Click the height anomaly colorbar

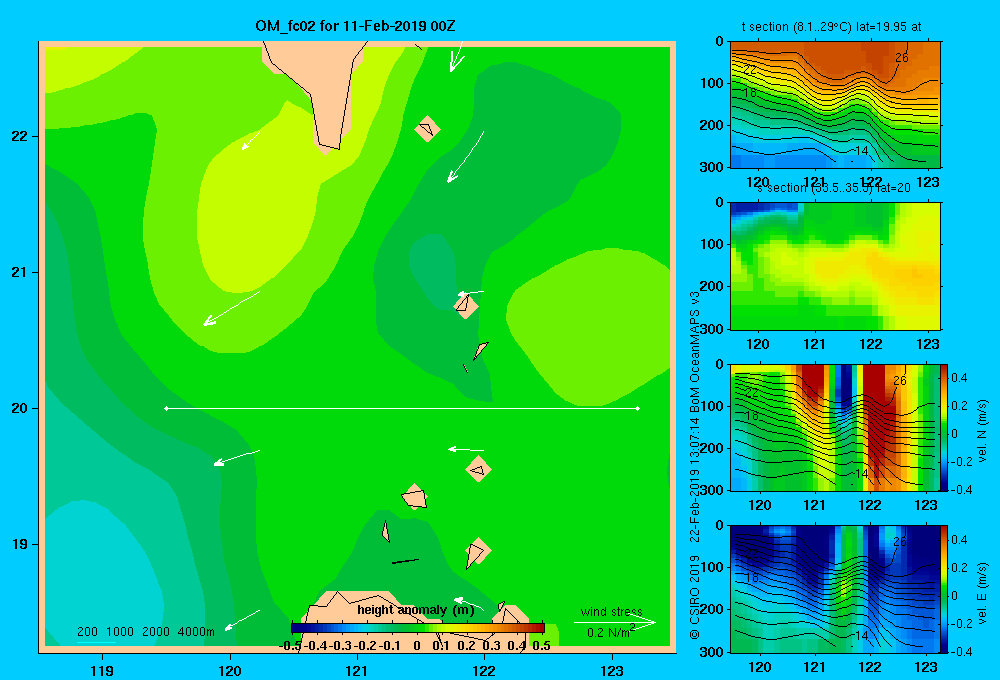pos(418,628)
